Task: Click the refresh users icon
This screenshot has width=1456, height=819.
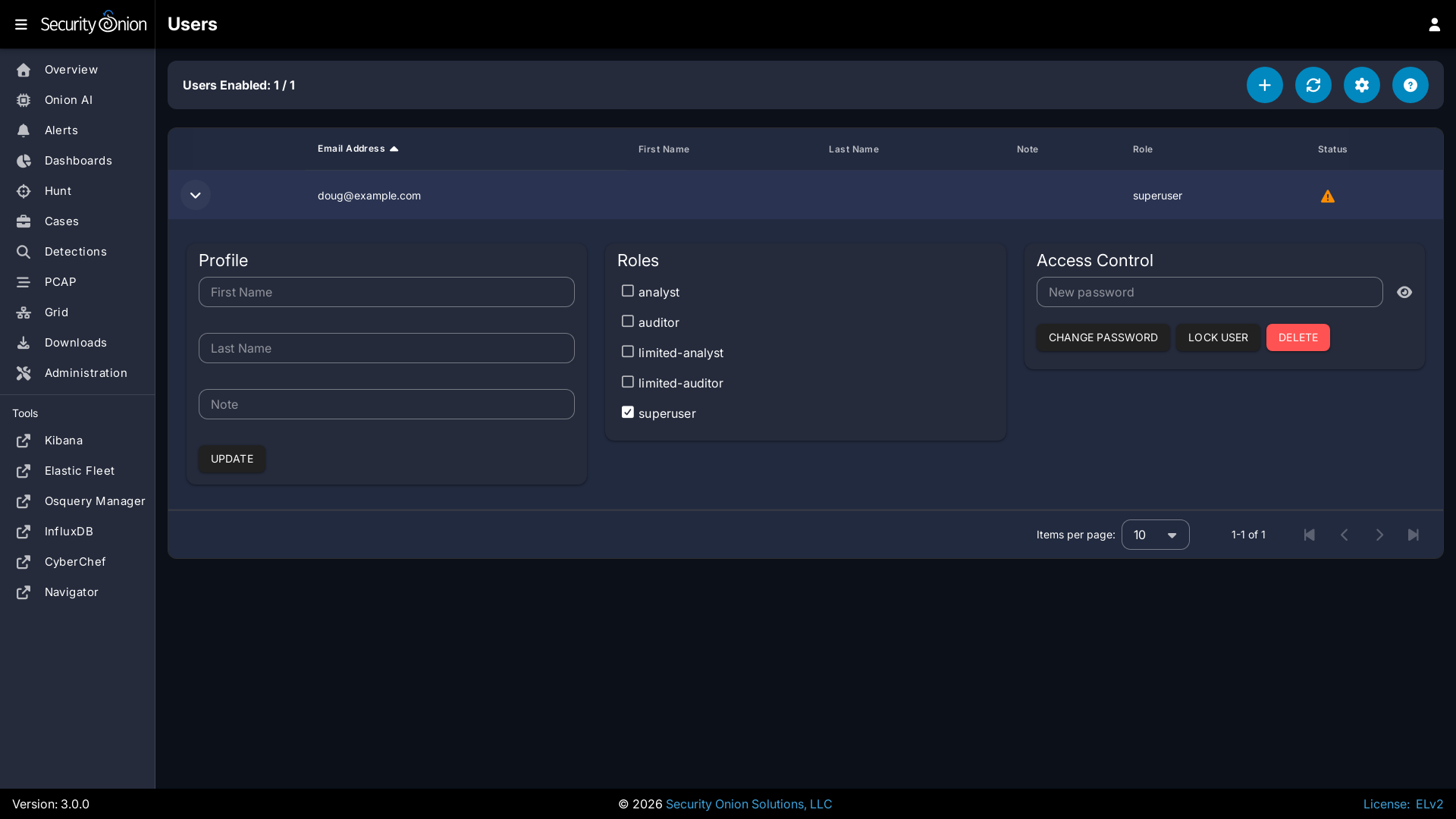Action: click(x=1313, y=85)
